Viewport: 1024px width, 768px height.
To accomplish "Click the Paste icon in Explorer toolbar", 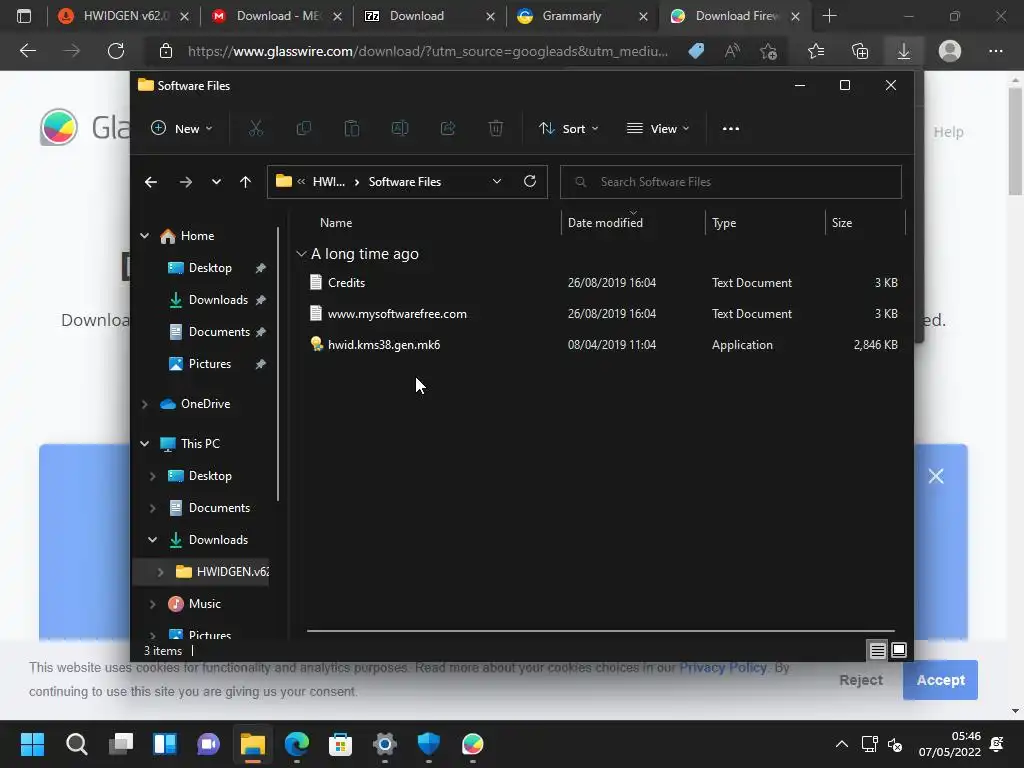I will [x=351, y=129].
